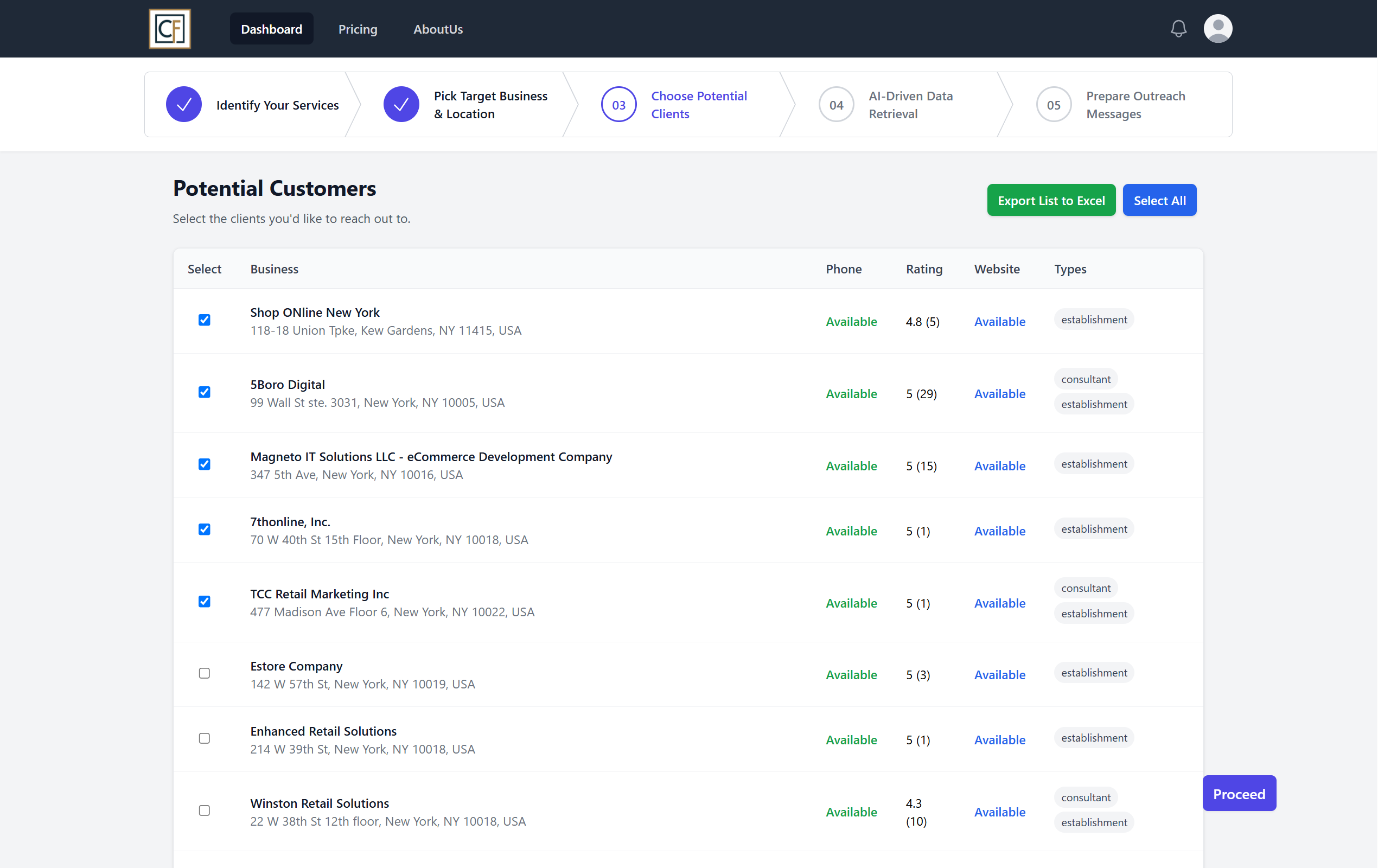Click Winston Retail Solutions phone Available text
The width and height of the screenshot is (1378, 868).
pos(851,812)
